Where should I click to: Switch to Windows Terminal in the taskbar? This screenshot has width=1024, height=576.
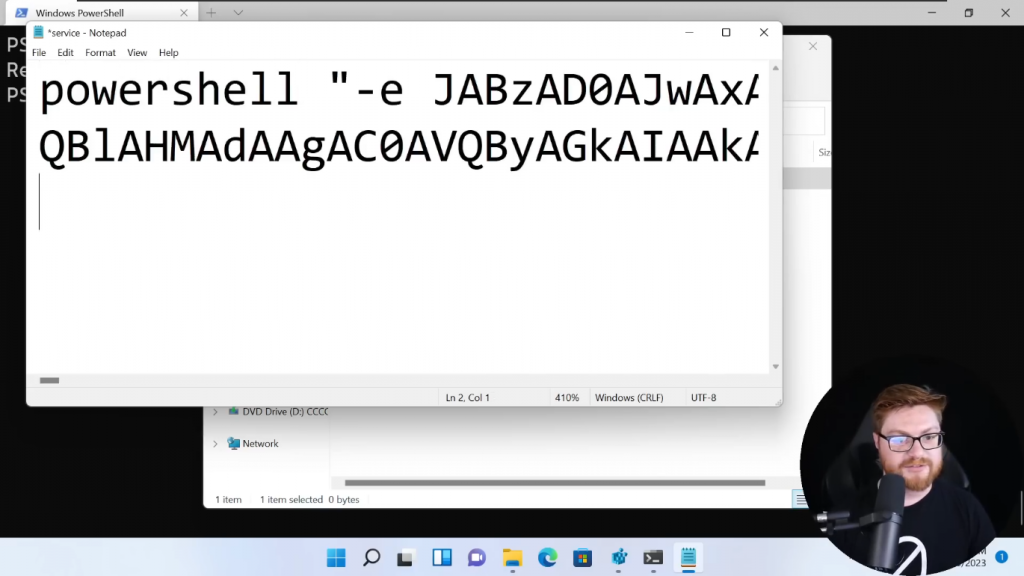pos(653,558)
